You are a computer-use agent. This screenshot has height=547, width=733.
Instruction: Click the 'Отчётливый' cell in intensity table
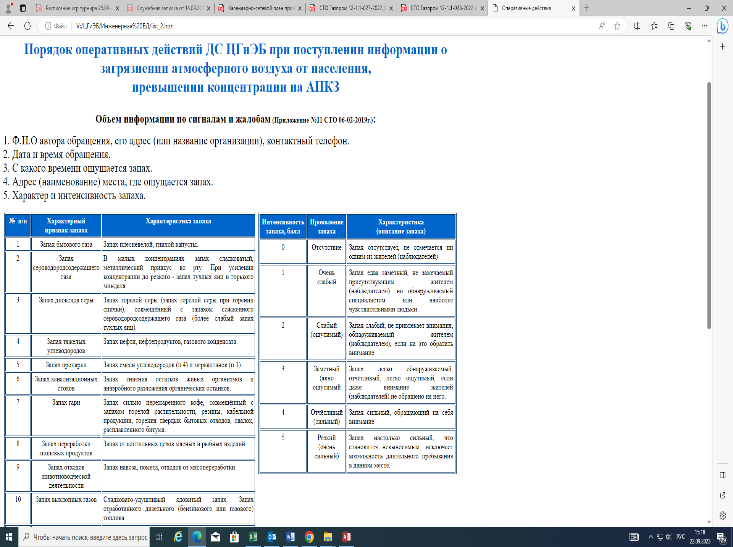326,417
